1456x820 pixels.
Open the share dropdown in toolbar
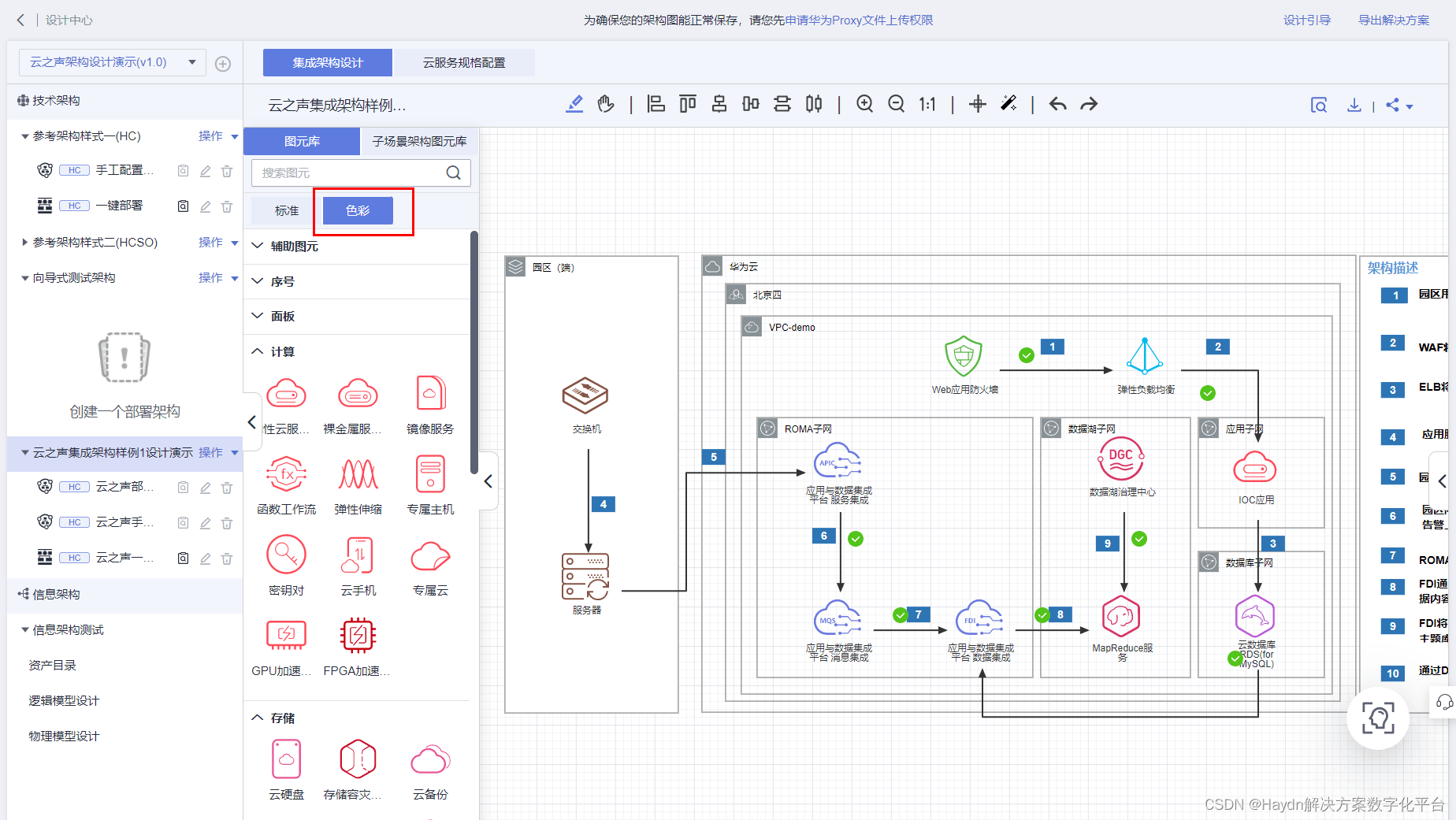pyautogui.click(x=1399, y=105)
